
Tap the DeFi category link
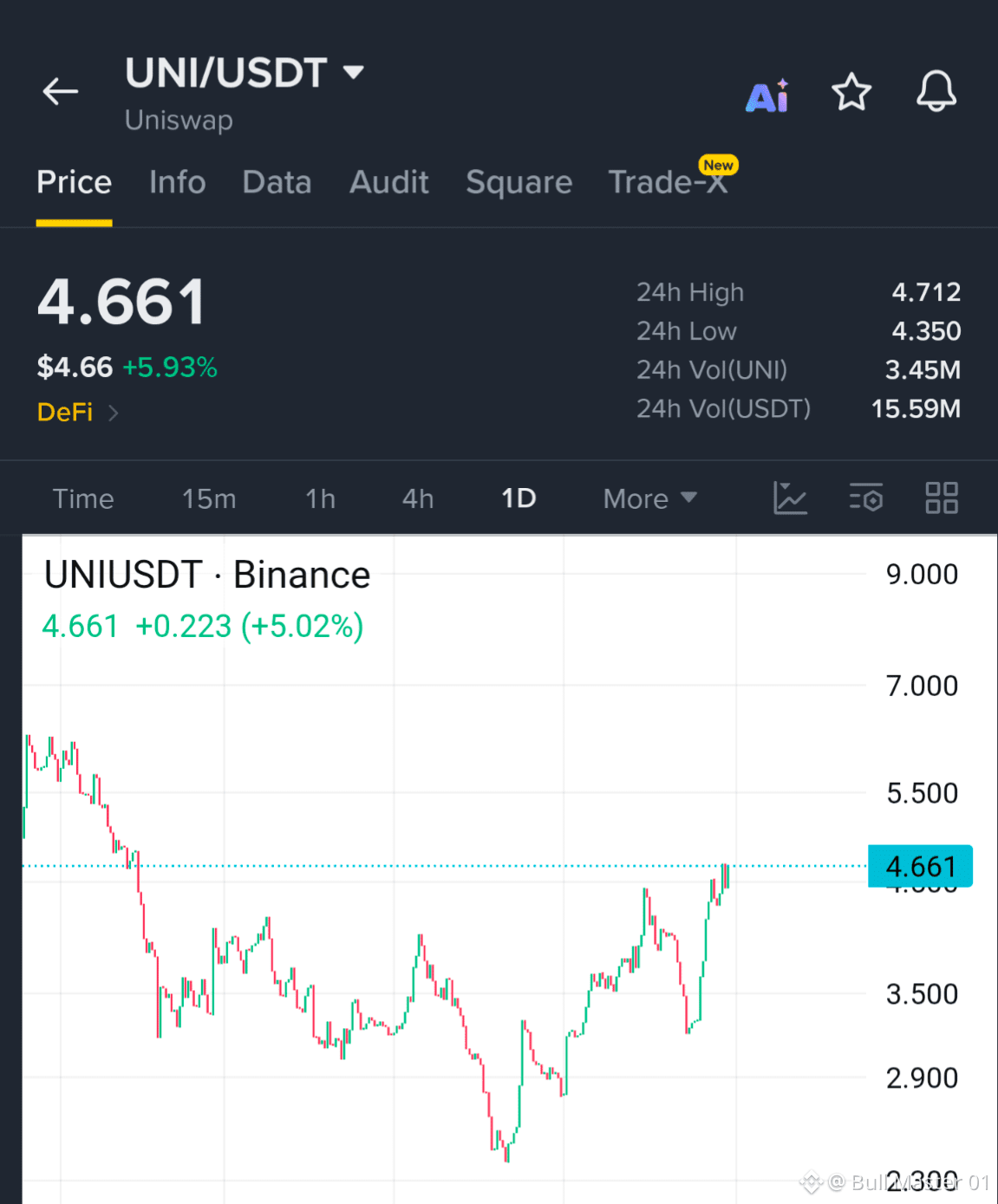pos(65,412)
